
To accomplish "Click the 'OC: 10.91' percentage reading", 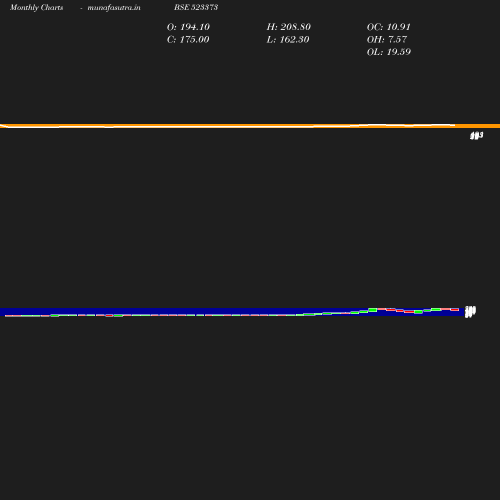I will pos(389,27).
